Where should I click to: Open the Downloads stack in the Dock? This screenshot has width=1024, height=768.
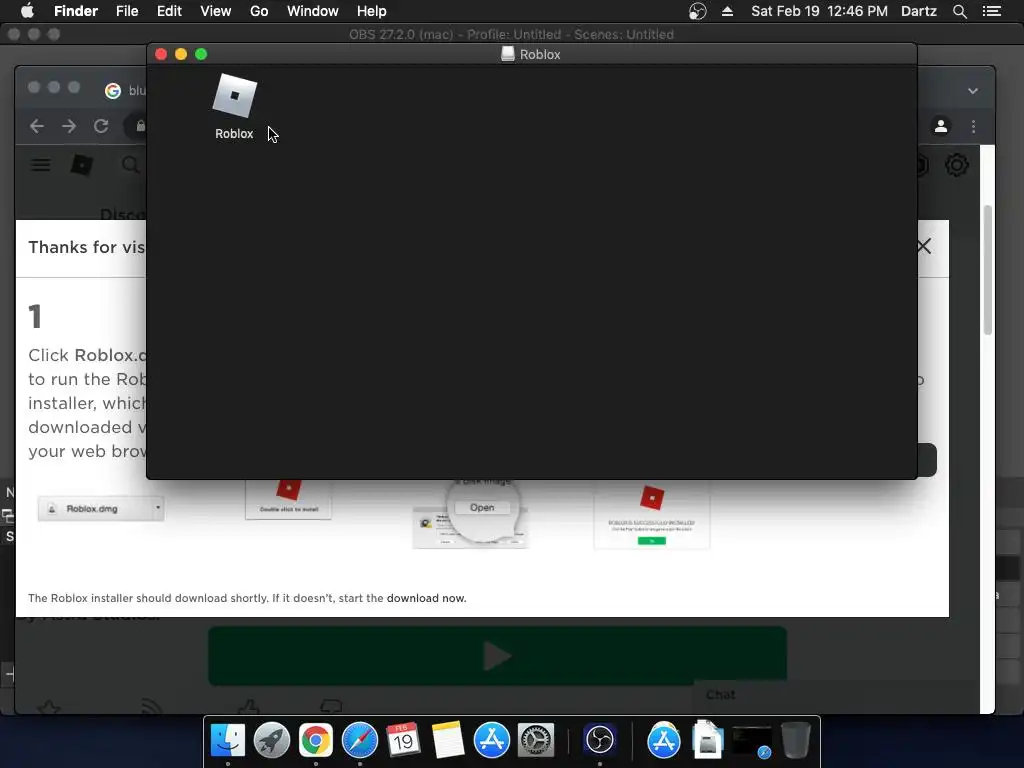707,740
